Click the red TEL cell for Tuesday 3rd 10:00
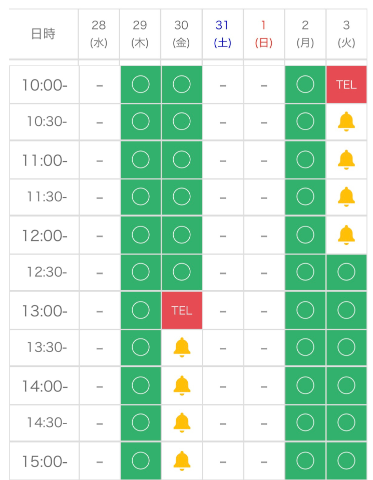Screen dimensions: 373x480 (x=346, y=84)
